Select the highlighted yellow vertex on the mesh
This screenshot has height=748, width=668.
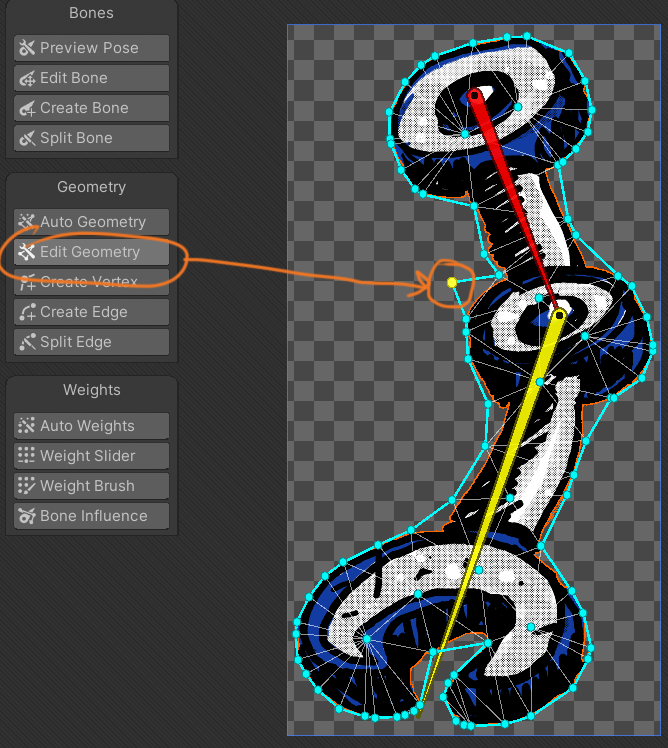(452, 282)
